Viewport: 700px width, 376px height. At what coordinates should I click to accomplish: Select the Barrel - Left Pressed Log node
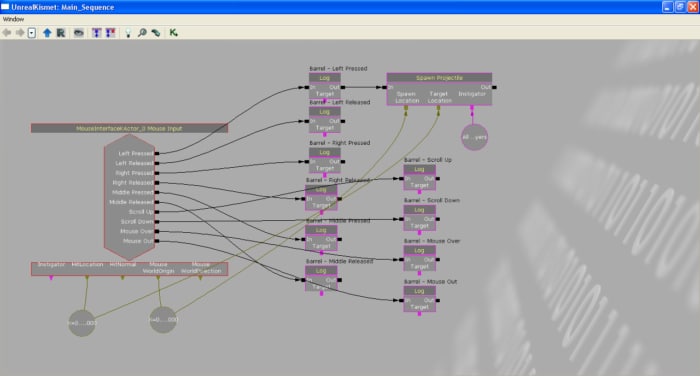click(325, 85)
